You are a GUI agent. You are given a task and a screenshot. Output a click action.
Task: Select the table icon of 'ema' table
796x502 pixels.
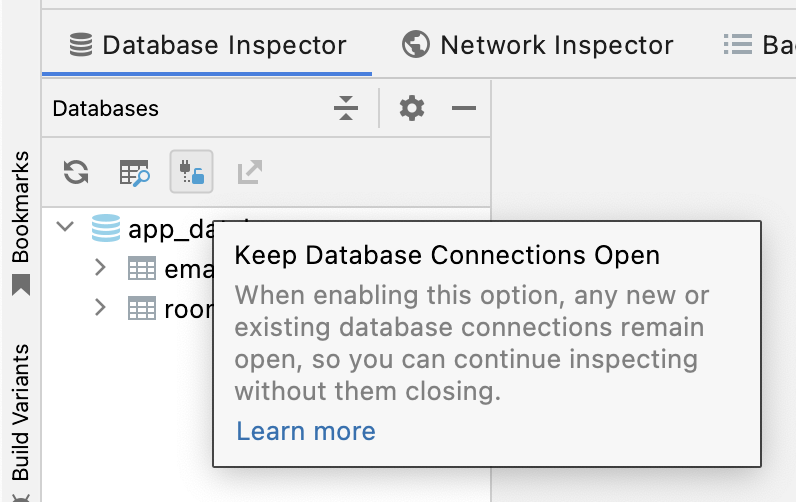coord(142,268)
